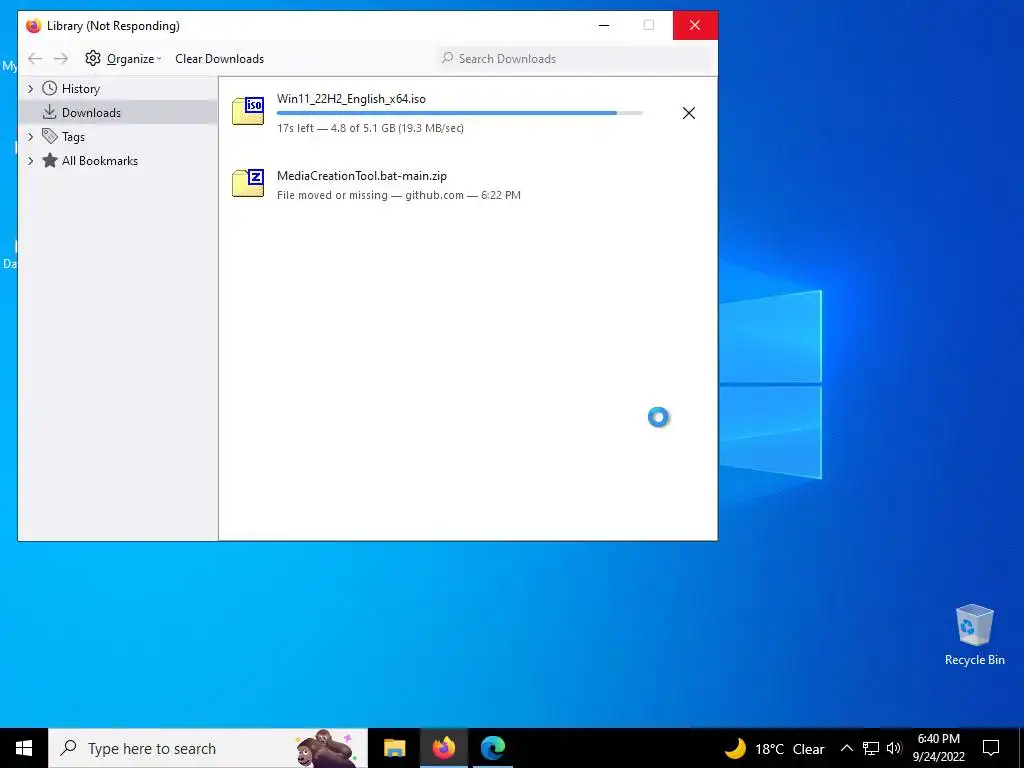Click the All Bookmarks star icon
The image size is (1024, 768).
(50, 160)
